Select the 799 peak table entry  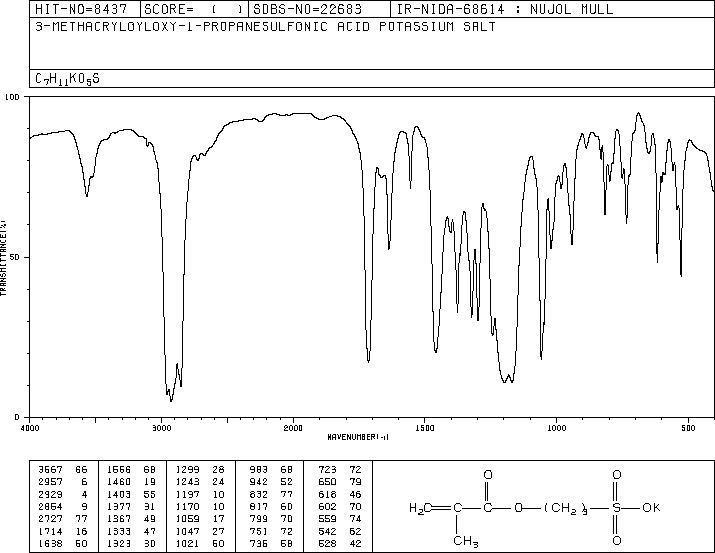pyautogui.click(x=271, y=519)
